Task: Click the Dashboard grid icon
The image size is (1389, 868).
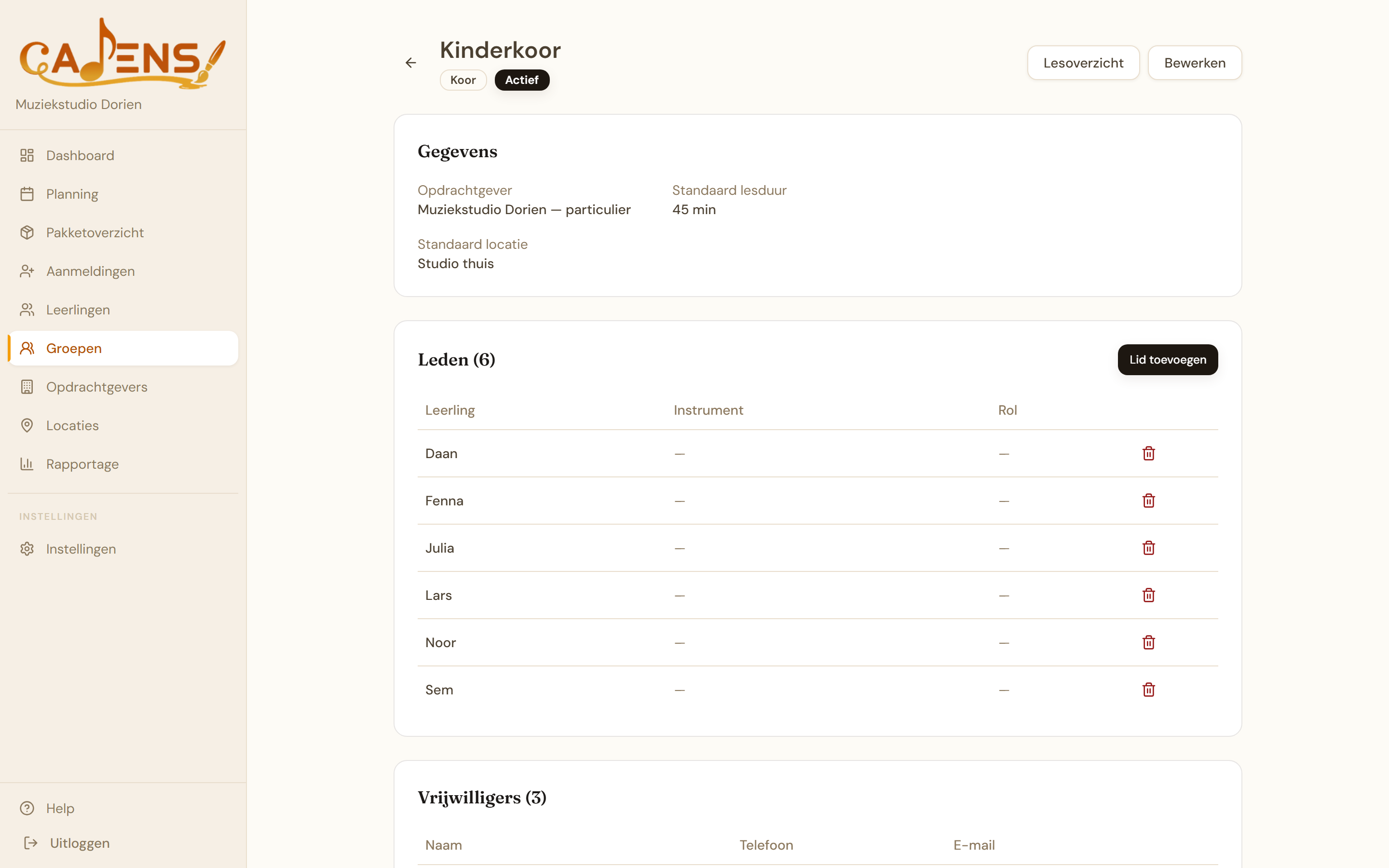Action: [x=27, y=156]
